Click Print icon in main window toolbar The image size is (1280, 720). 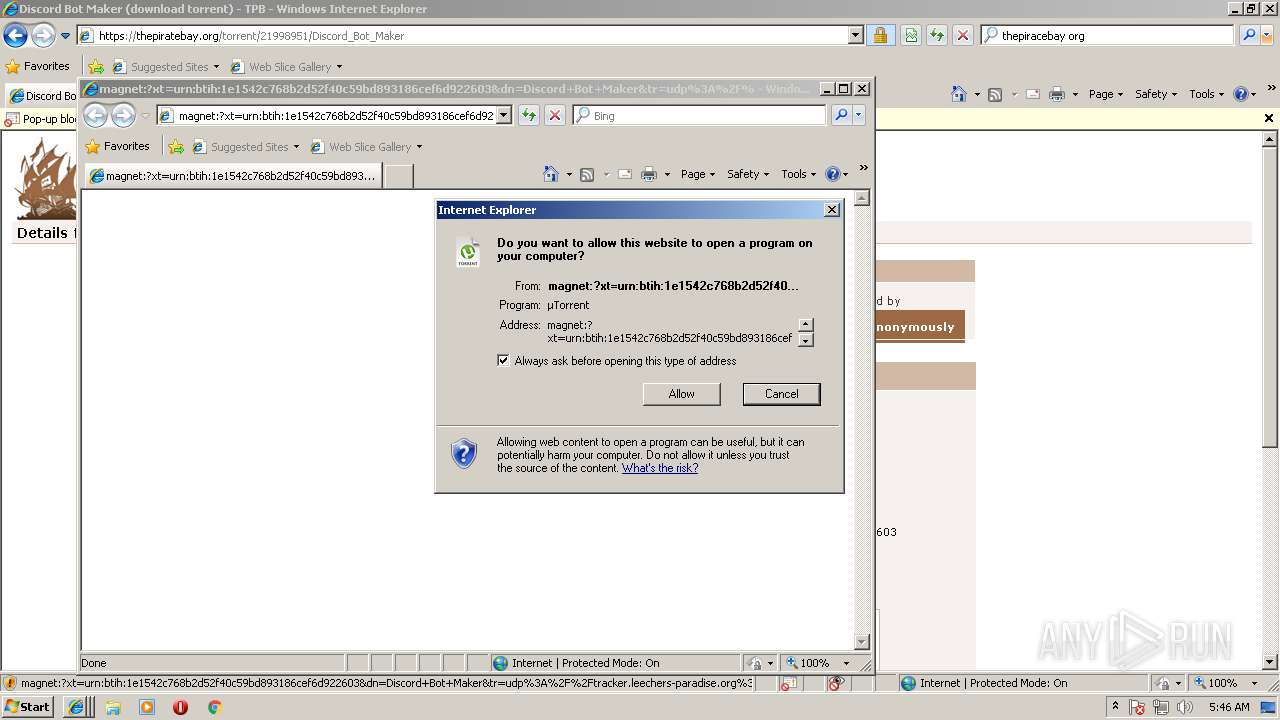1057,94
